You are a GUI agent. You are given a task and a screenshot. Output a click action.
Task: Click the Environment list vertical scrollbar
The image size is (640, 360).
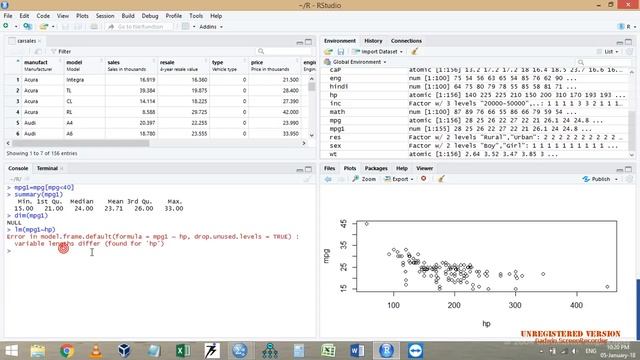(x=632, y=112)
